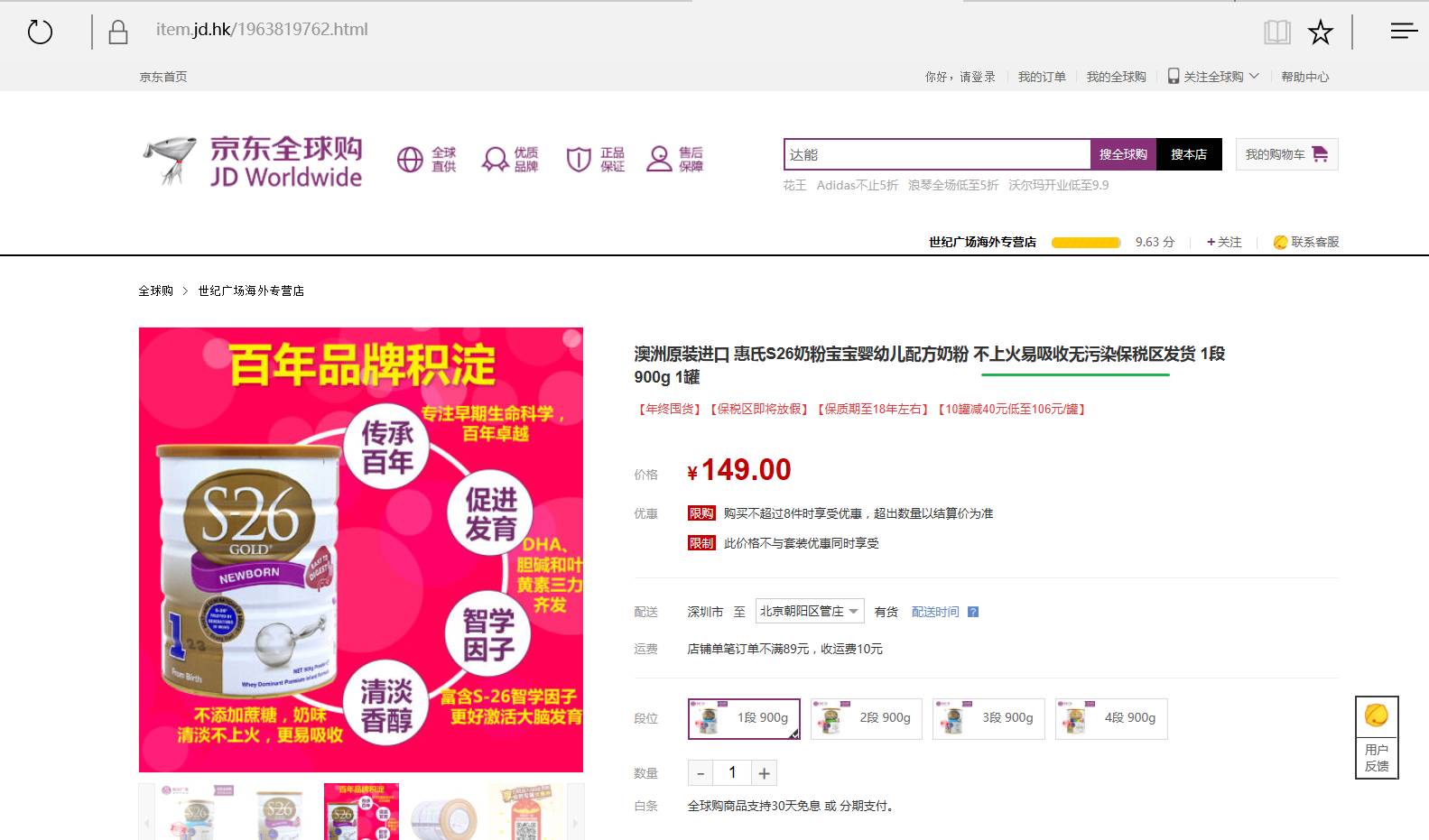Click hot keyword 花王

(x=794, y=185)
